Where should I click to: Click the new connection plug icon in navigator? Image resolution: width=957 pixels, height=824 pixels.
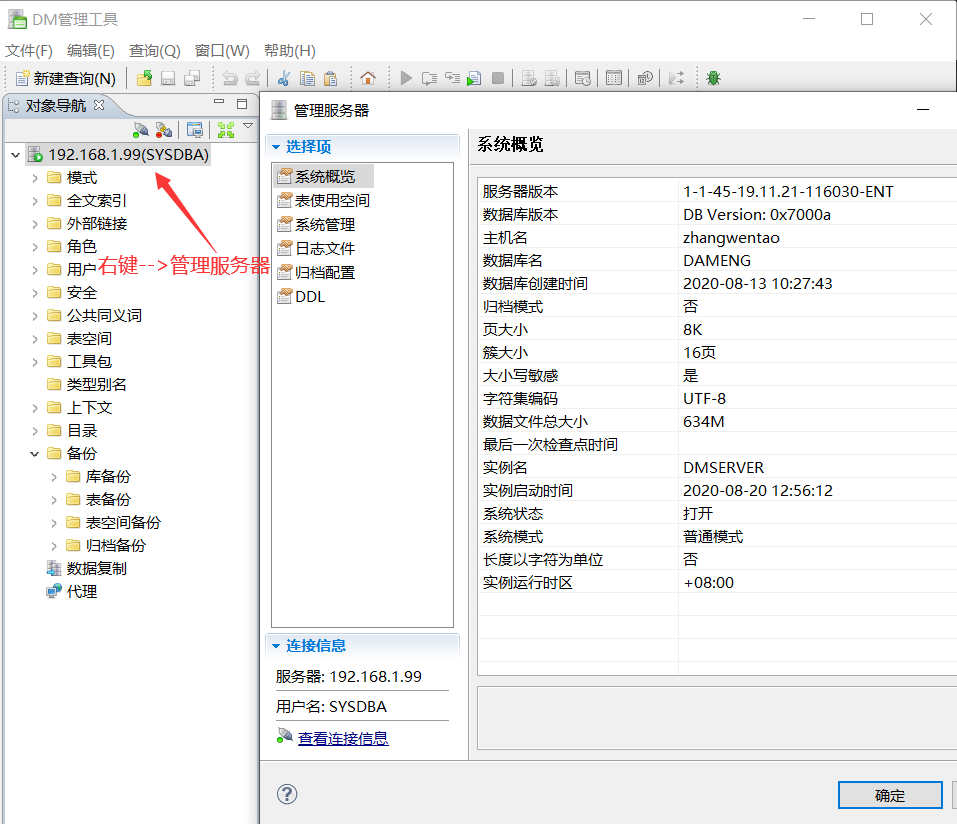pos(141,129)
